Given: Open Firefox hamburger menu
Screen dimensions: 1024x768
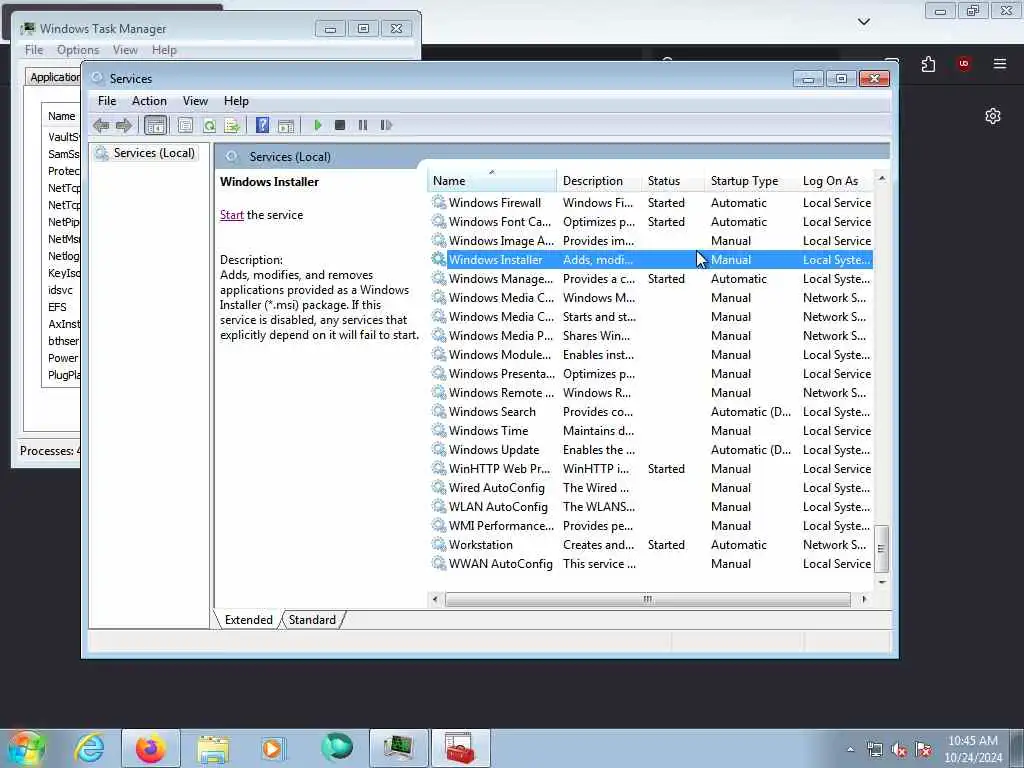Looking at the screenshot, I should pyautogui.click(x=1000, y=63).
